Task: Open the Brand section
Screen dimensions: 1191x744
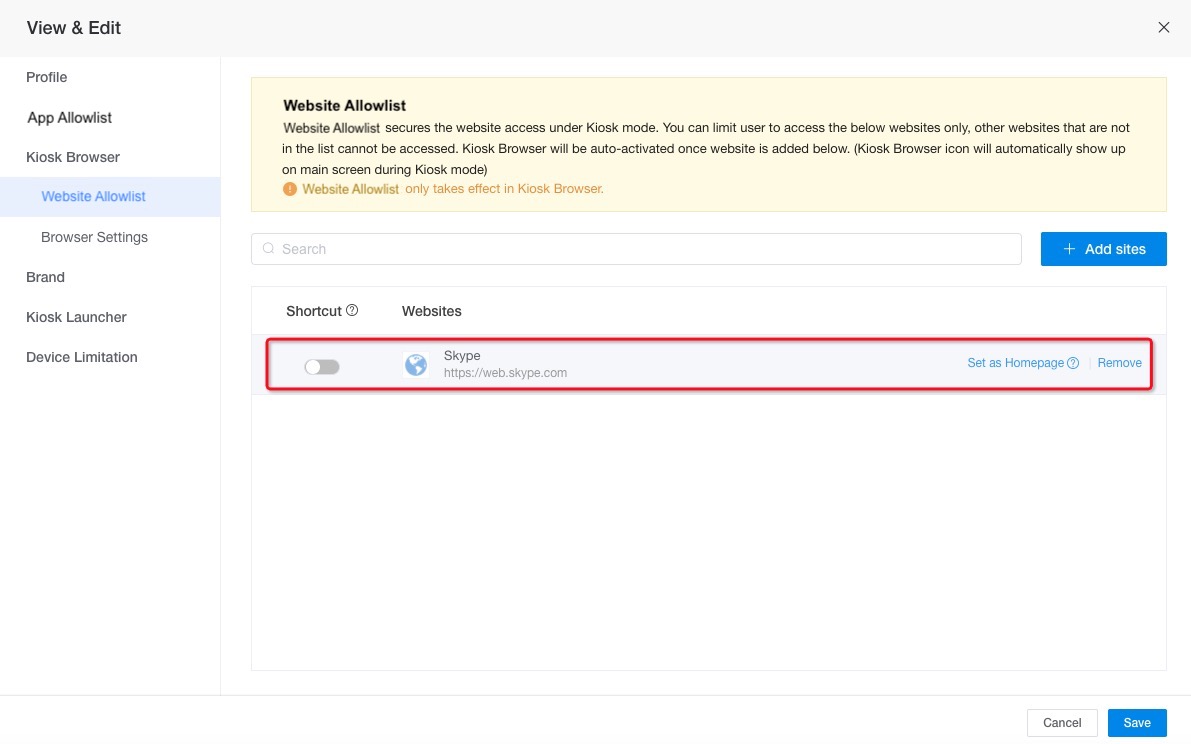Action: [x=45, y=277]
